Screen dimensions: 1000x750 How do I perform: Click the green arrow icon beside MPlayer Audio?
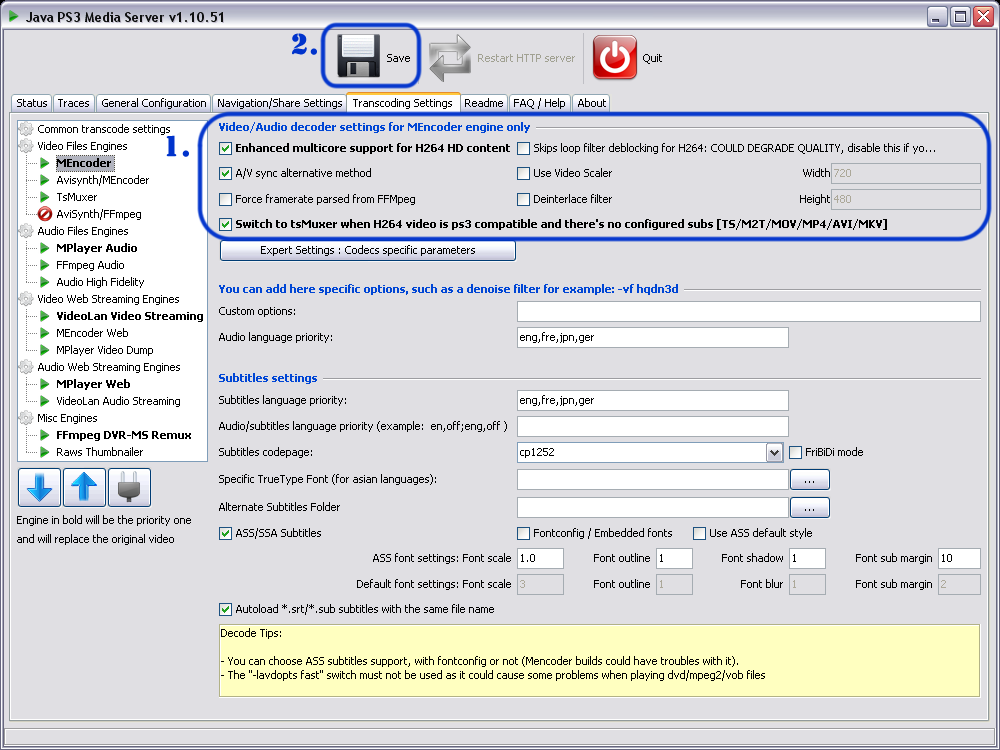(45, 248)
